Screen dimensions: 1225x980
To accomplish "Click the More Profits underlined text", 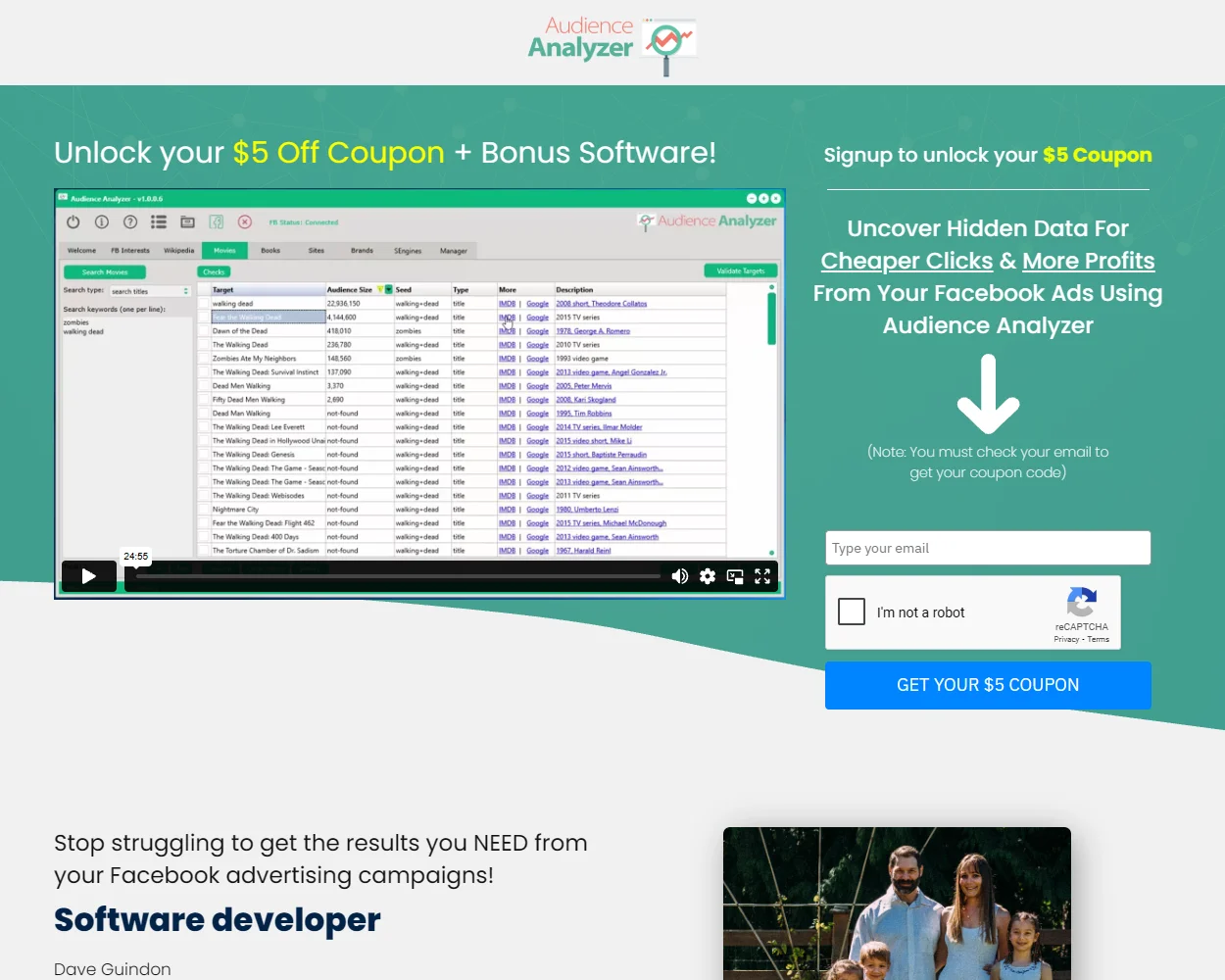I will [1089, 261].
